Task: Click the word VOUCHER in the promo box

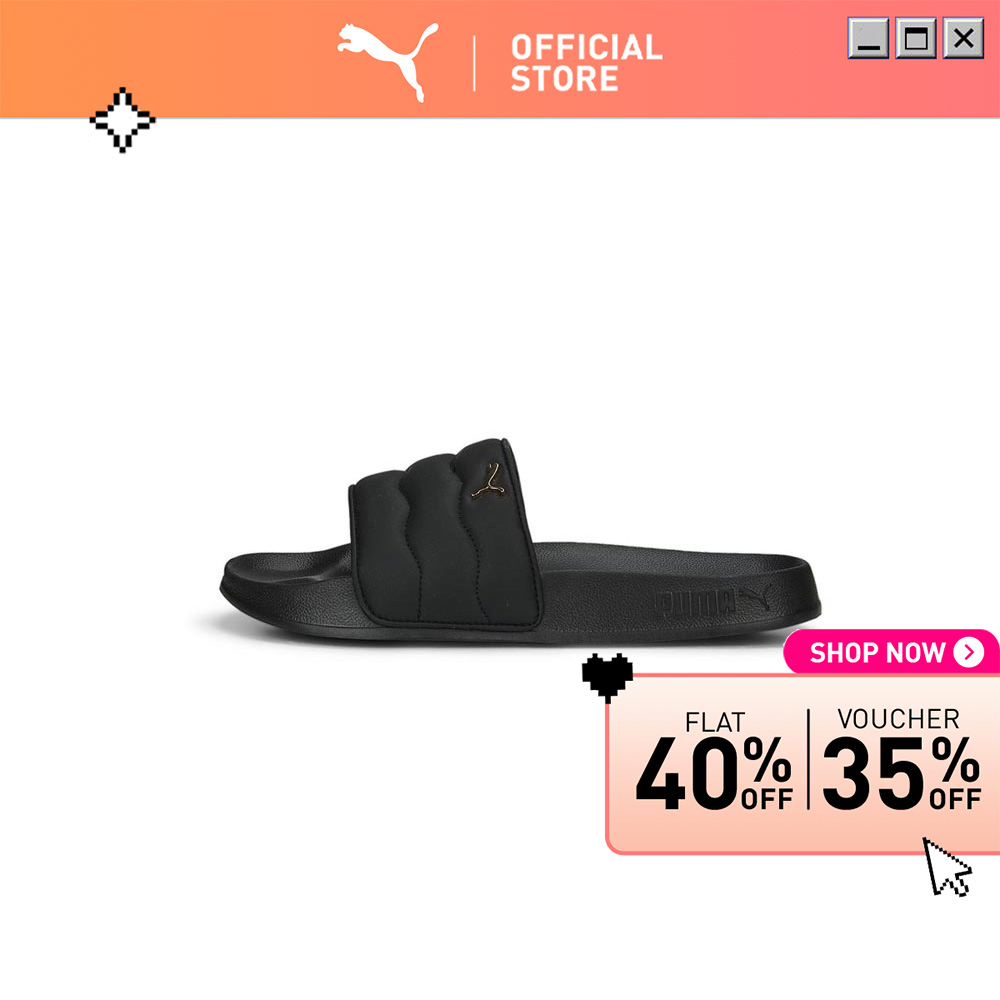Action: point(899,719)
